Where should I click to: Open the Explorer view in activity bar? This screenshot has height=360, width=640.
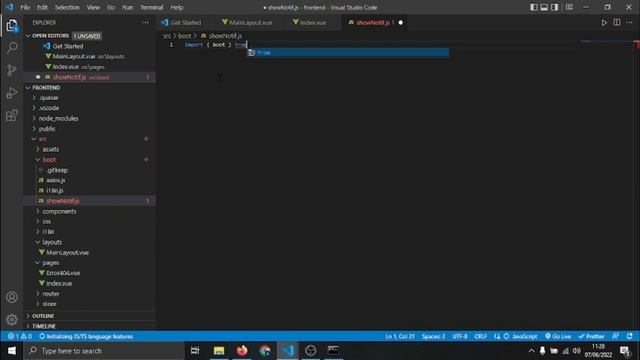pos(12,26)
